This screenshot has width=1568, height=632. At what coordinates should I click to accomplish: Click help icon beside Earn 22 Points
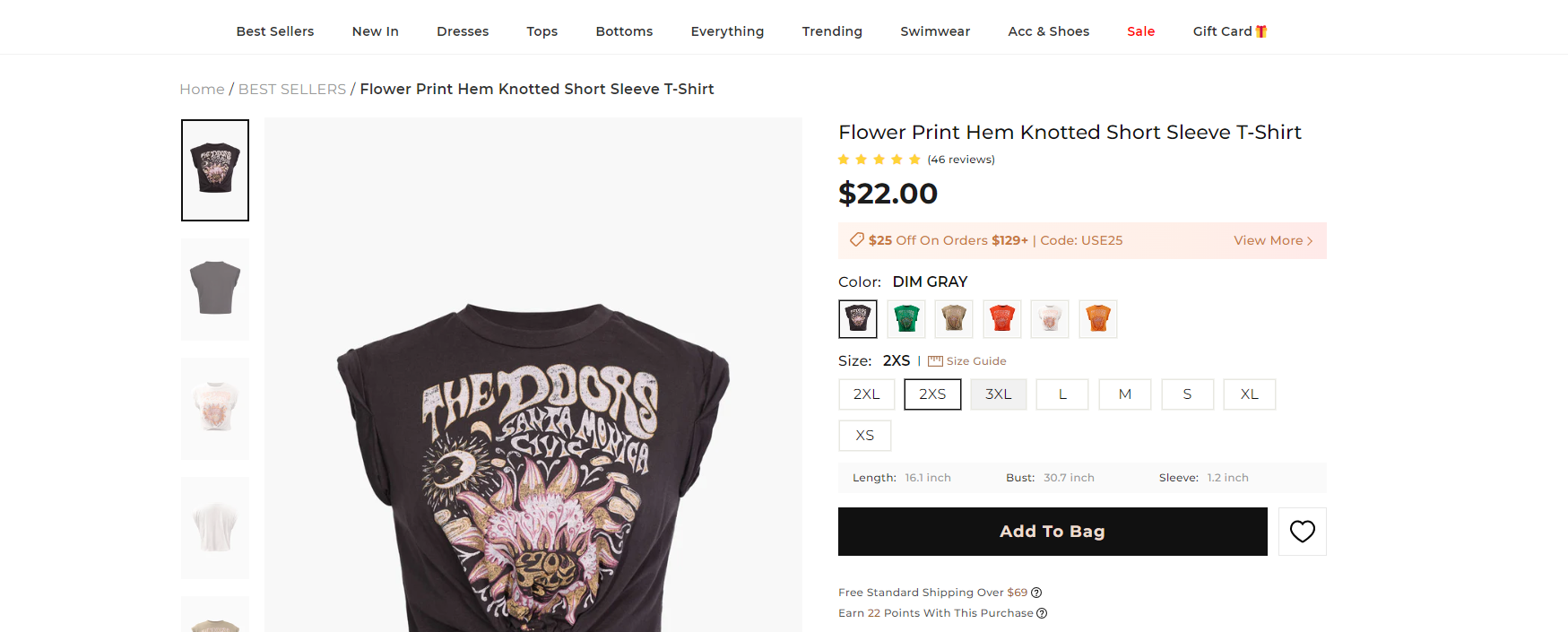[1042, 613]
